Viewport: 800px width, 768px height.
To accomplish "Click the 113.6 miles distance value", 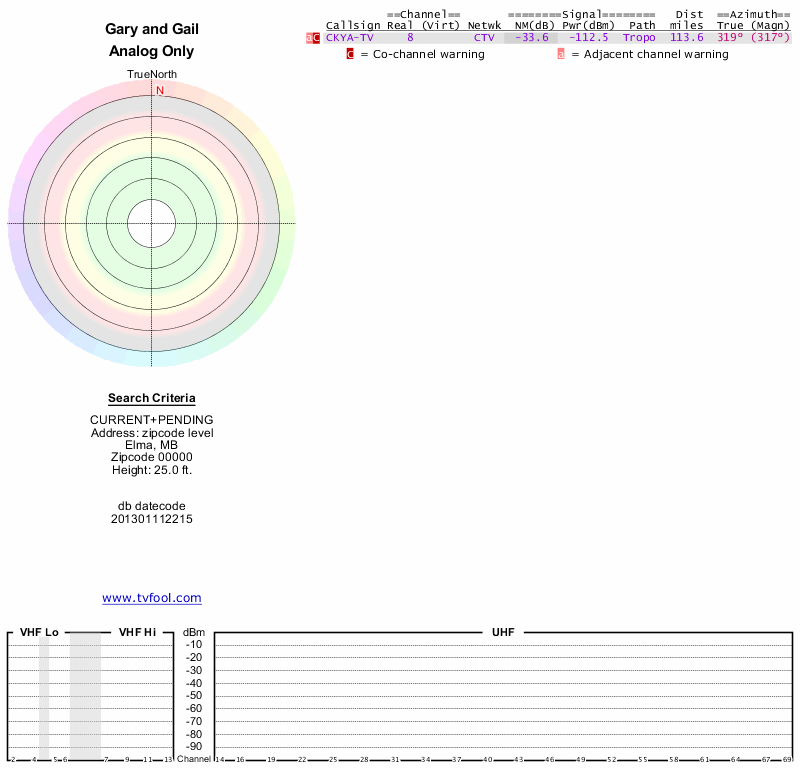I will [x=687, y=38].
